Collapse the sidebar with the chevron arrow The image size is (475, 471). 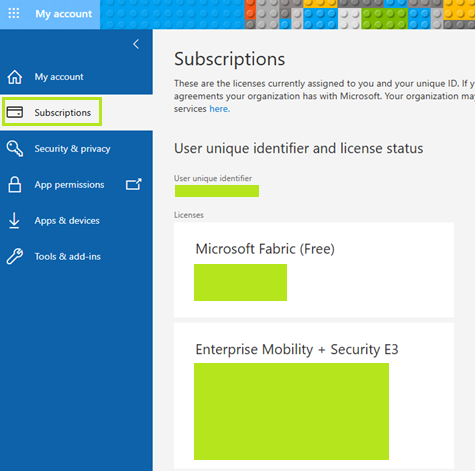pyautogui.click(x=136, y=44)
